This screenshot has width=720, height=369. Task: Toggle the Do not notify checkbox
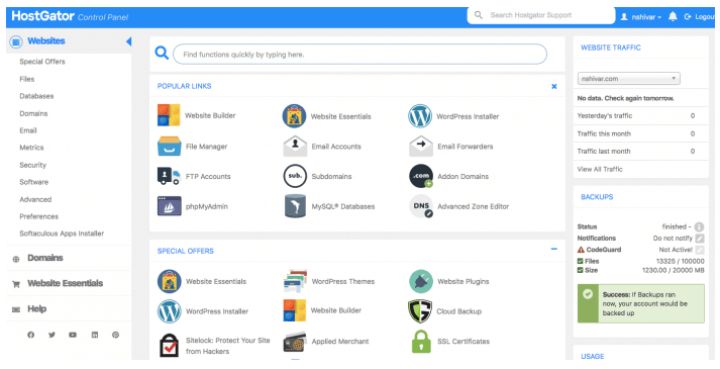pyautogui.click(x=699, y=238)
